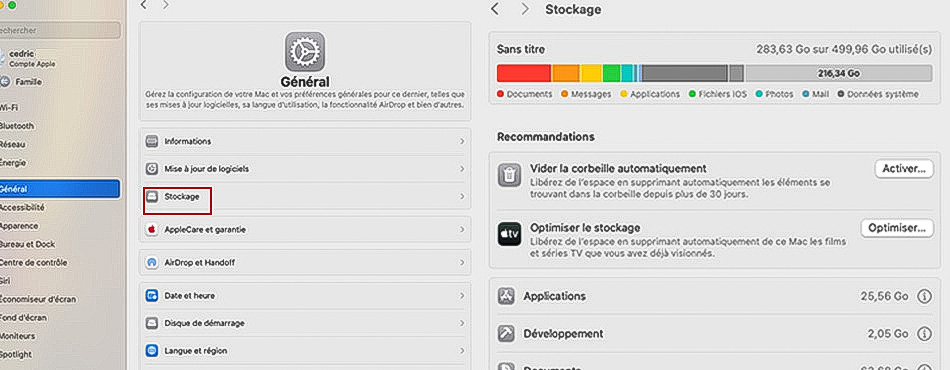Image resolution: width=950 pixels, height=370 pixels.
Task: Click the trash icon for Vider la corbeille
Action: pyautogui.click(x=510, y=176)
